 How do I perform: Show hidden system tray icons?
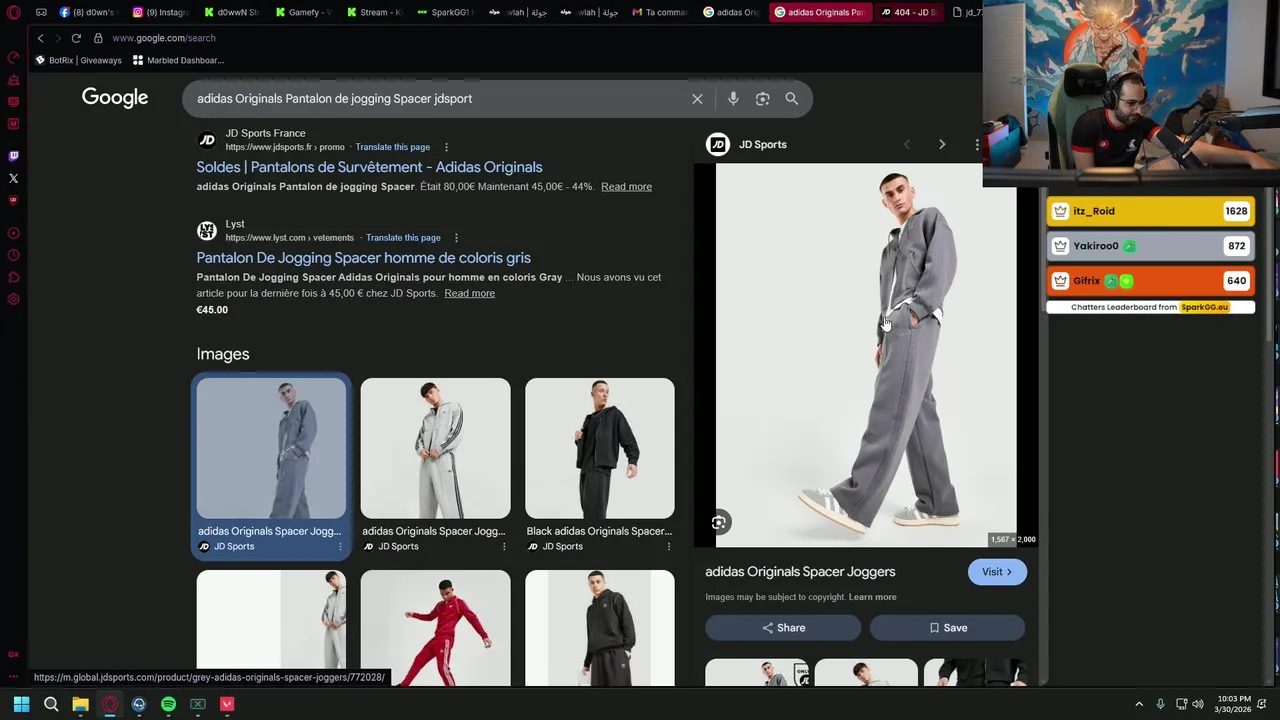(1138, 704)
